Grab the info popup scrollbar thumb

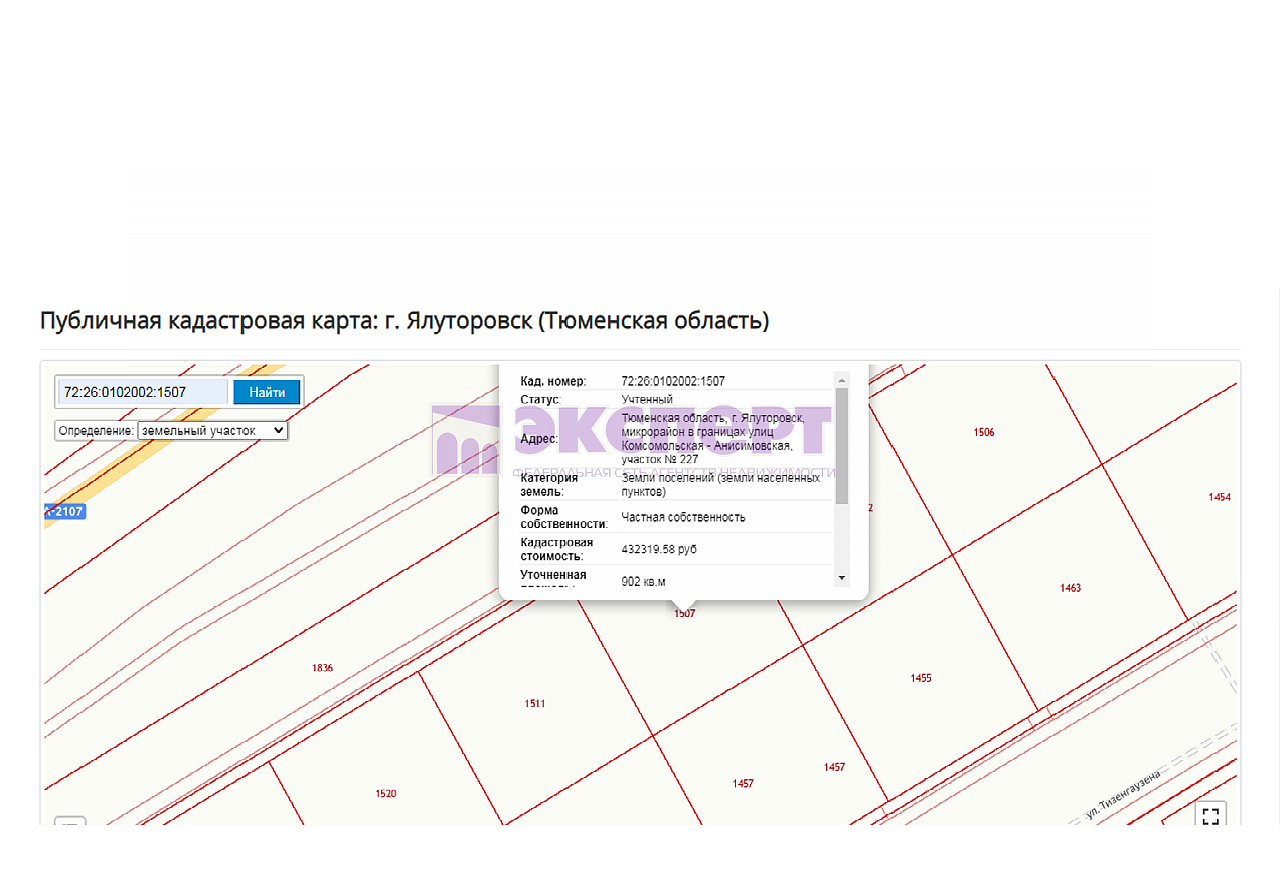pos(842,445)
